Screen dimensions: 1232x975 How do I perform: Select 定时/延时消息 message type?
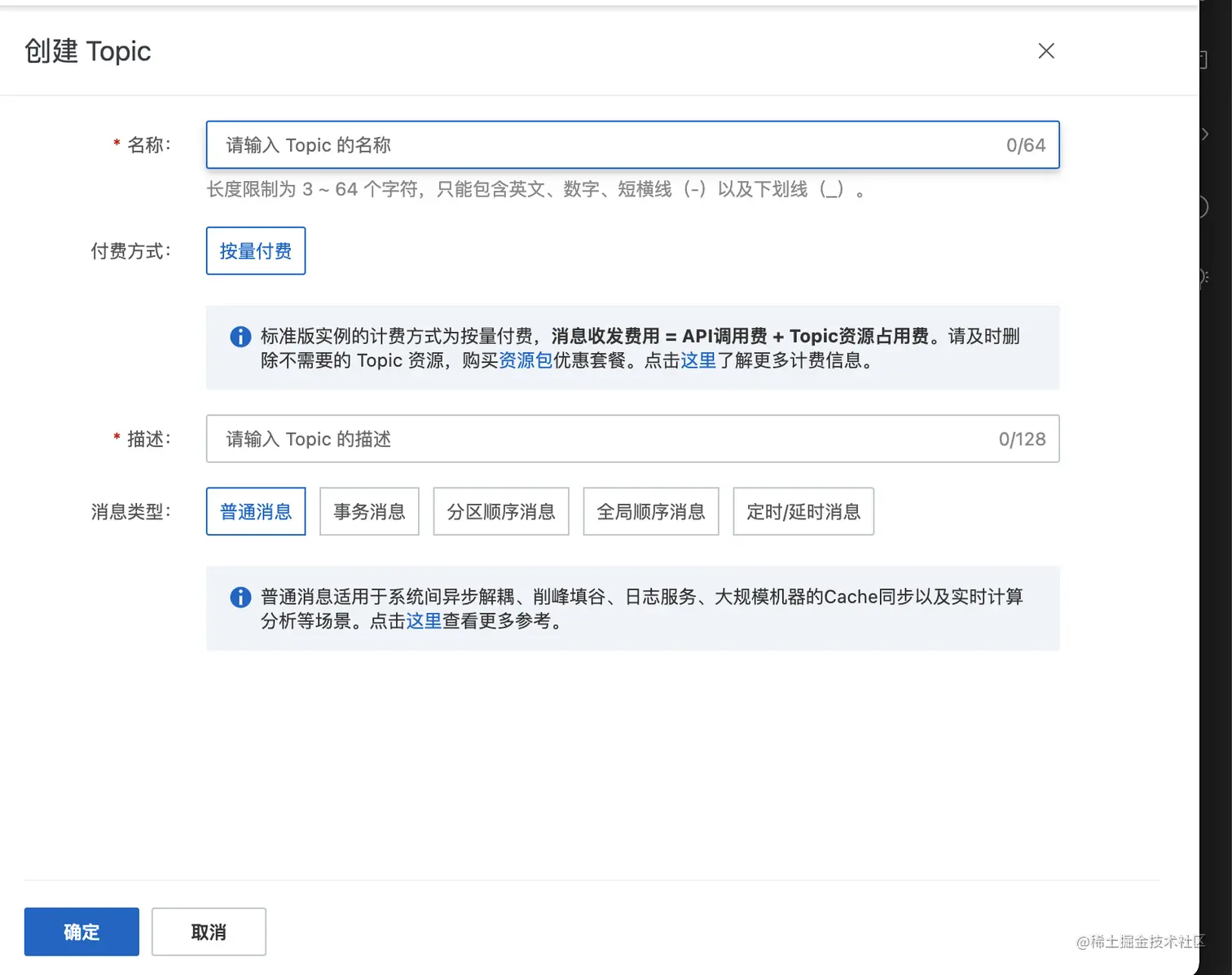(803, 511)
